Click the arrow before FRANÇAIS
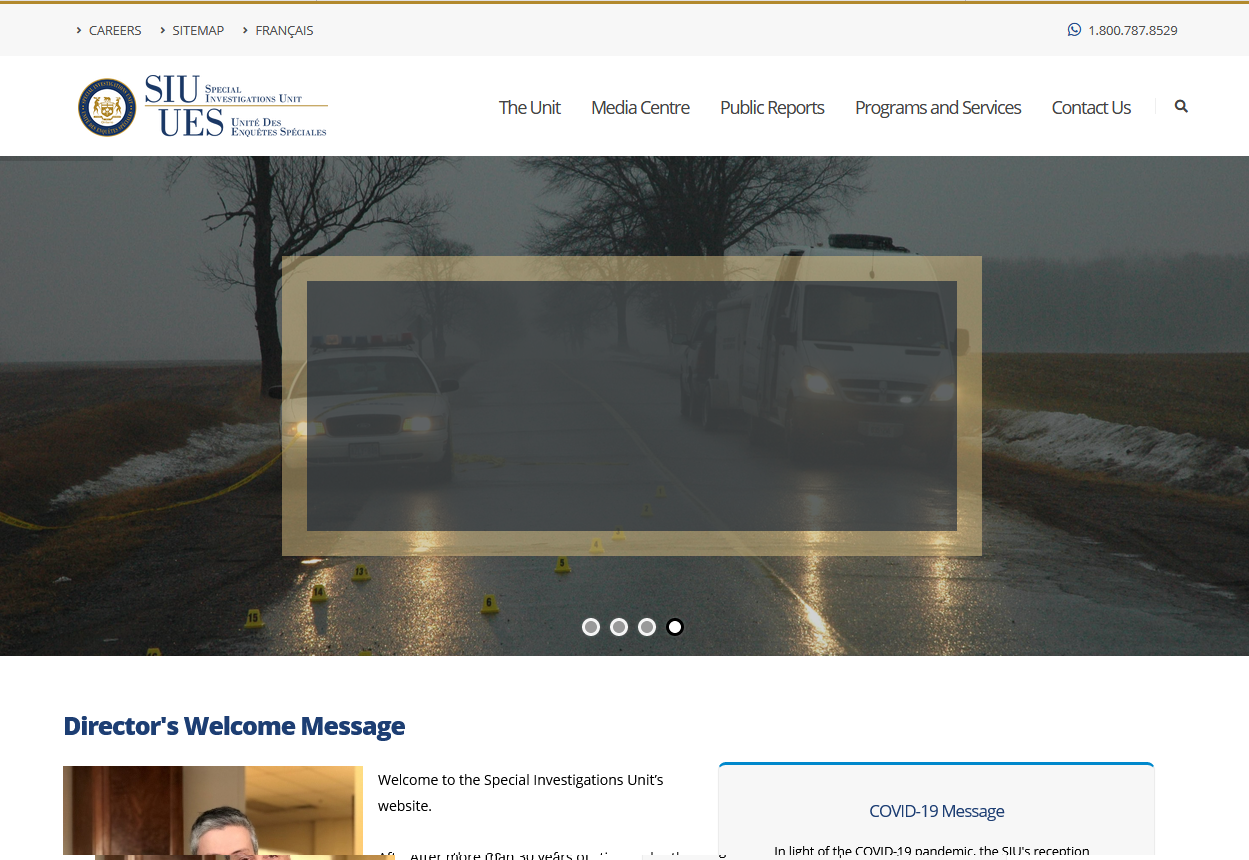Viewport: 1249px width, 860px height. coord(245,30)
